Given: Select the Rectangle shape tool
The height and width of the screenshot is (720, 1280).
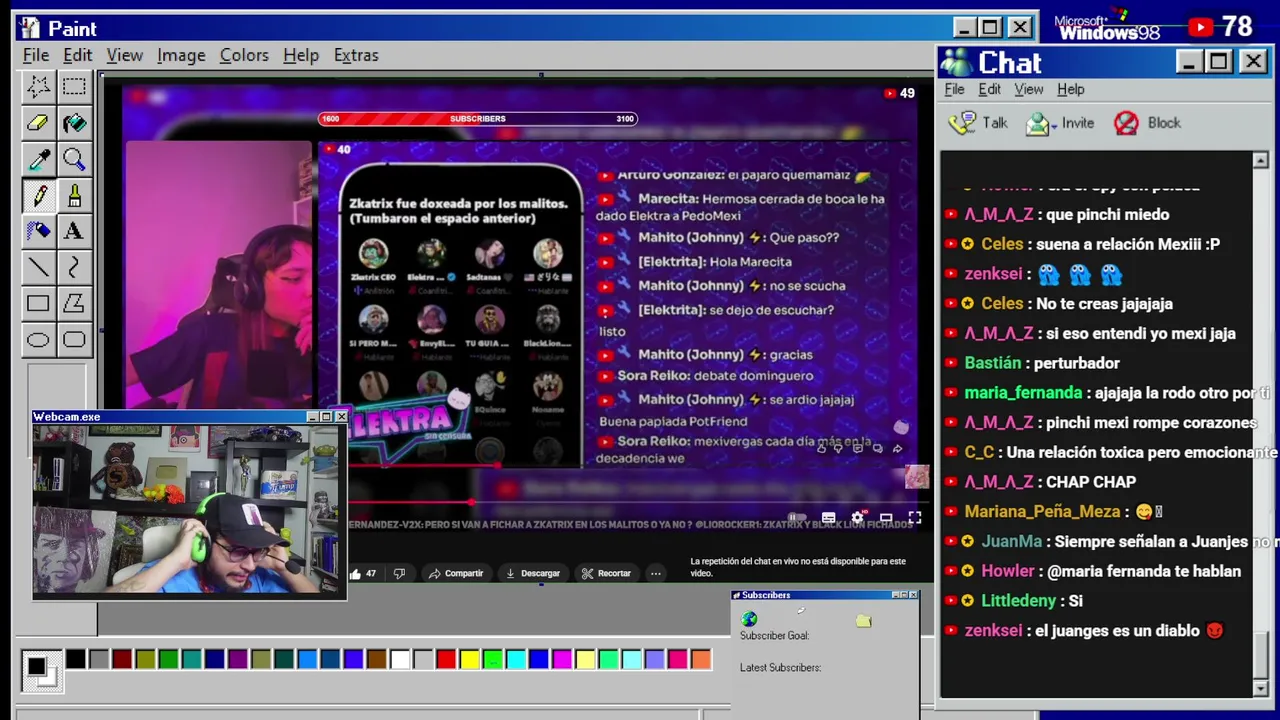Looking at the screenshot, I should (x=38, y=303).
